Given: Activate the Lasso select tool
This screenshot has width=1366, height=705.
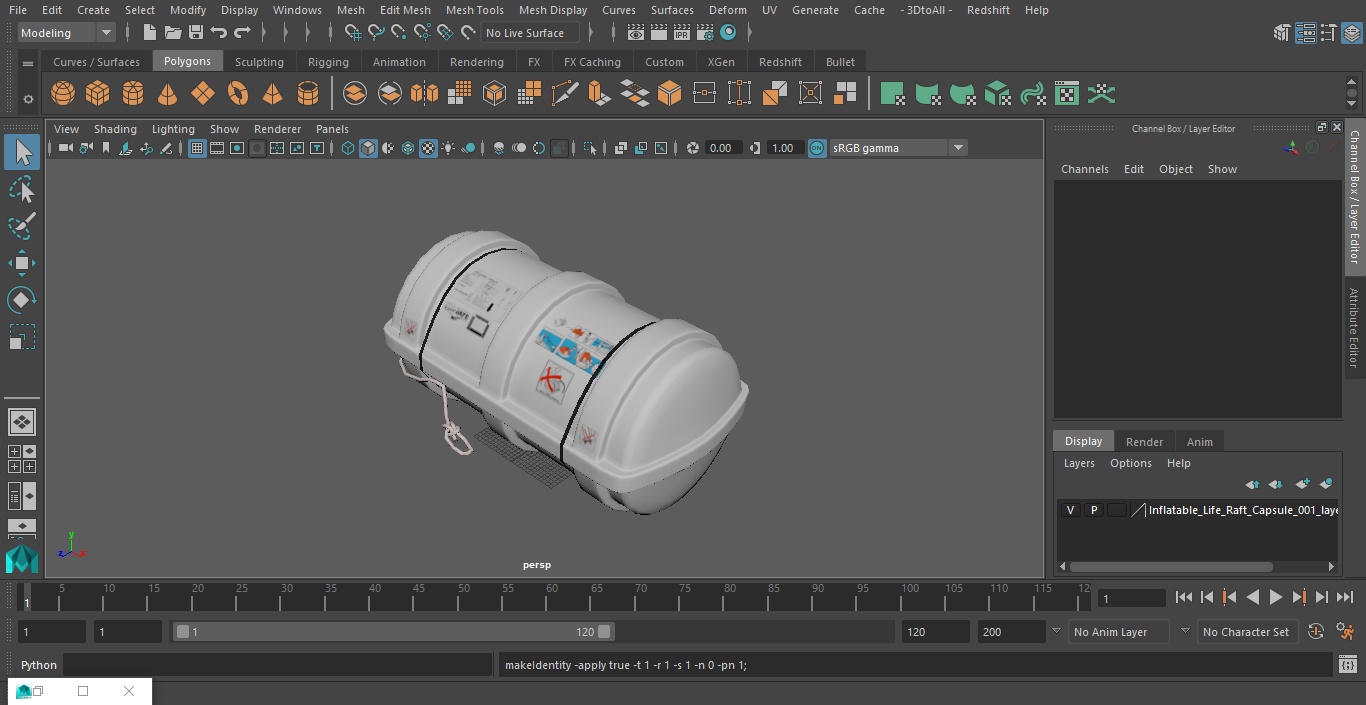Looking at the screenshot, I should coord(22,189).
